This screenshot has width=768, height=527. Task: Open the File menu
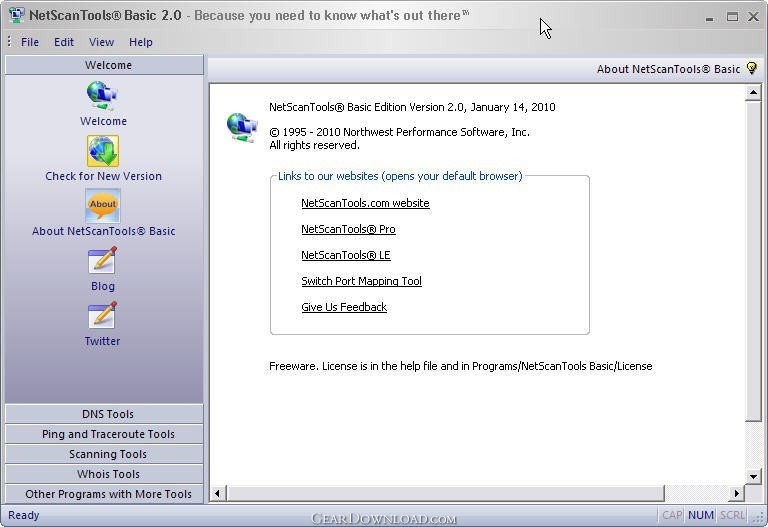pos(30,42)
